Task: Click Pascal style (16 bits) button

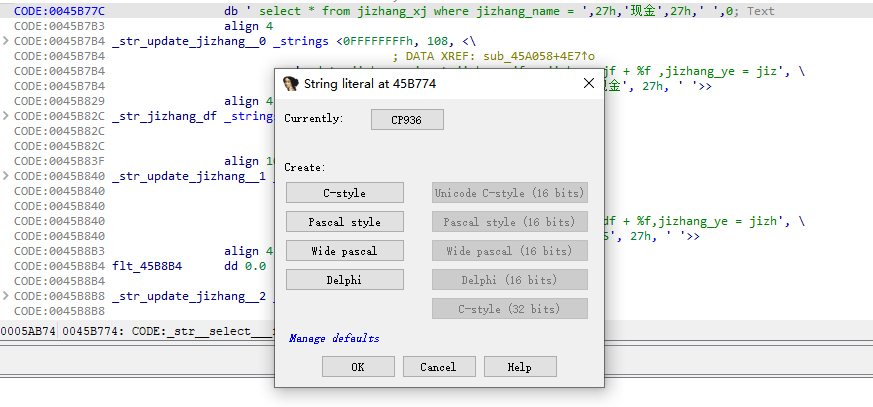Action: (509, 222)
